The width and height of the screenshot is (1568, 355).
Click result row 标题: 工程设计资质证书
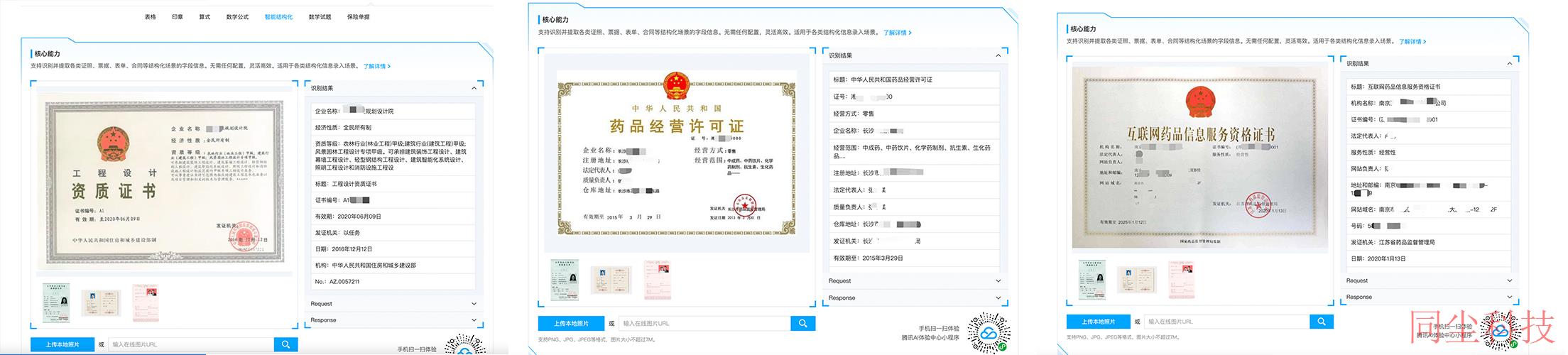393,184
